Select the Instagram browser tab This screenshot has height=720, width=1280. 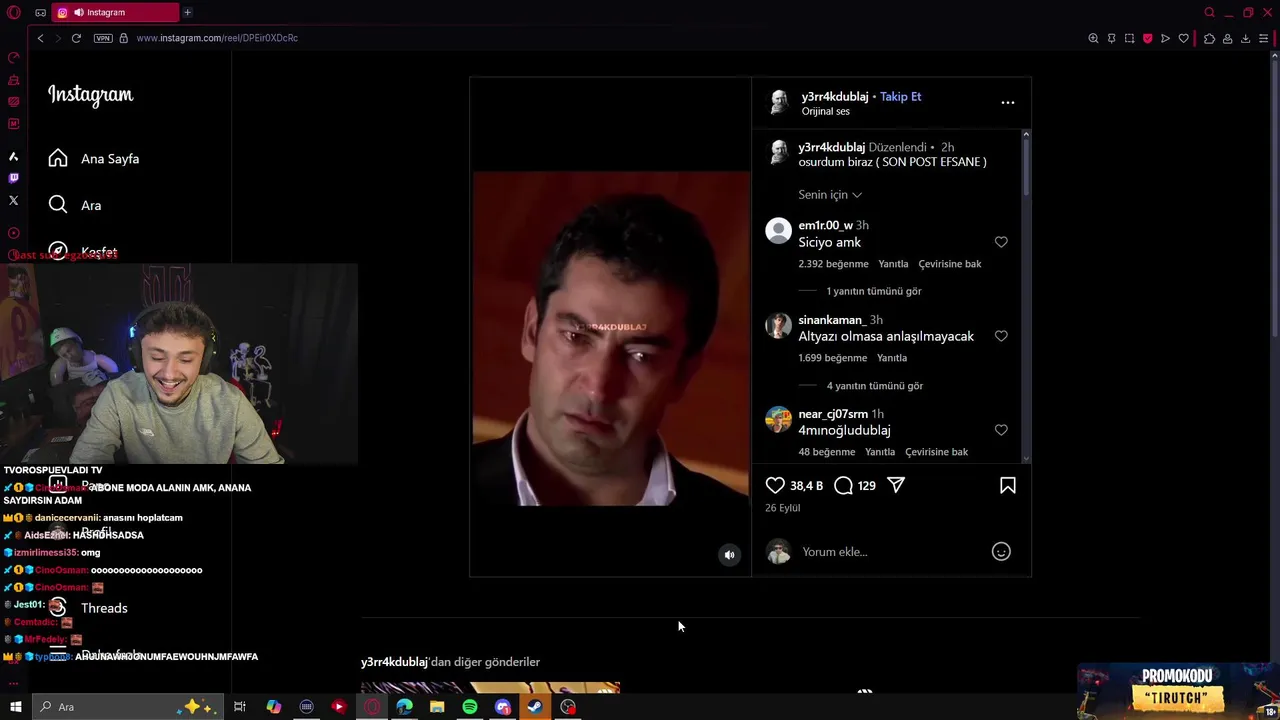(115, 12)
